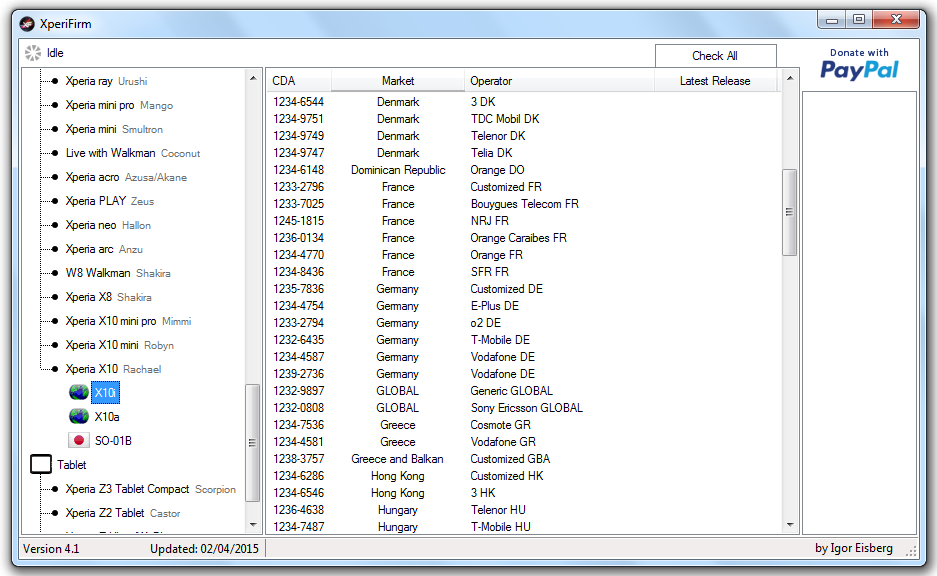
Task: Select the 3 DK Denmark row
Action: tap(523, 102)
